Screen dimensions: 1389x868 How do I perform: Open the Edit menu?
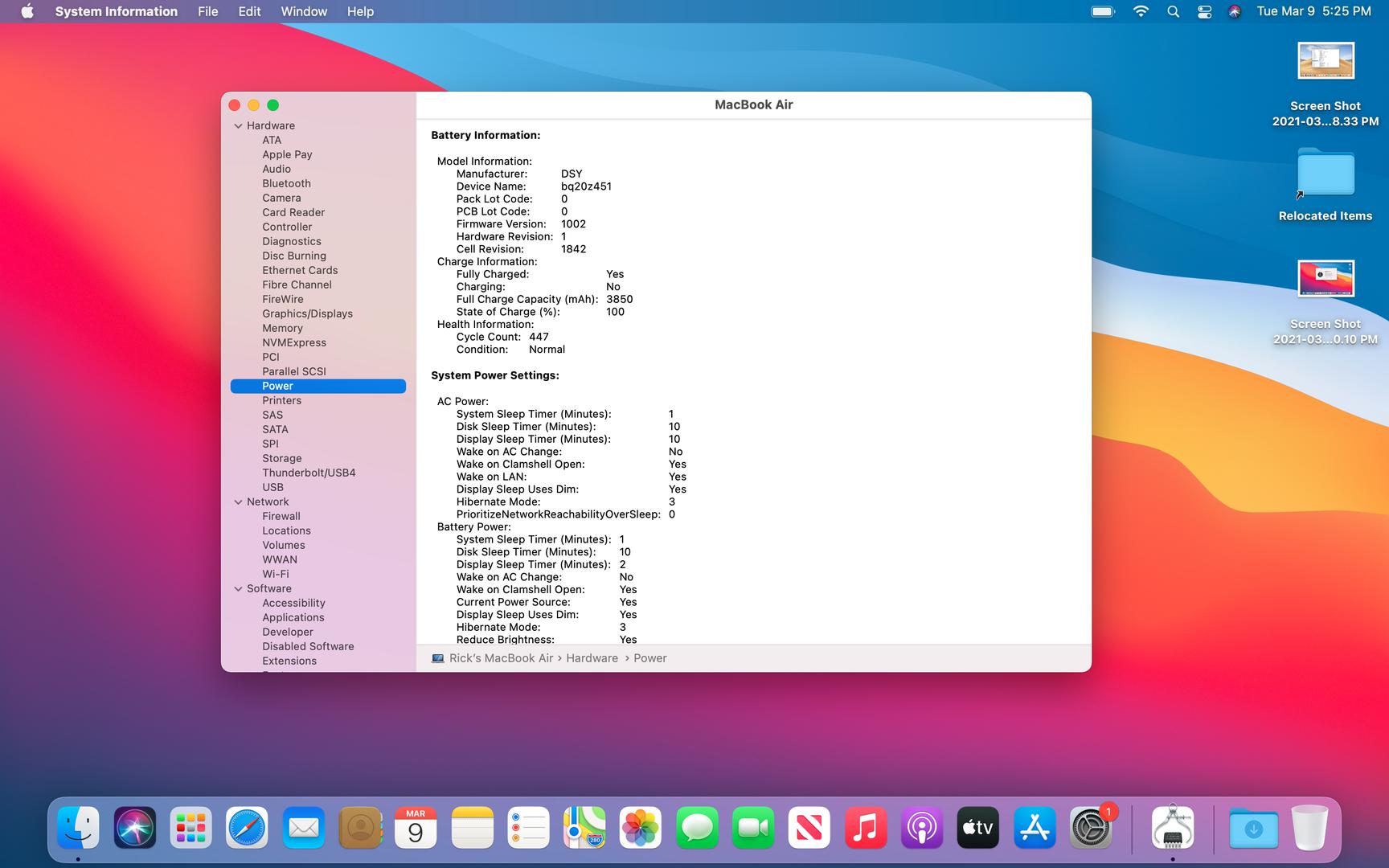tap(249, 11)
